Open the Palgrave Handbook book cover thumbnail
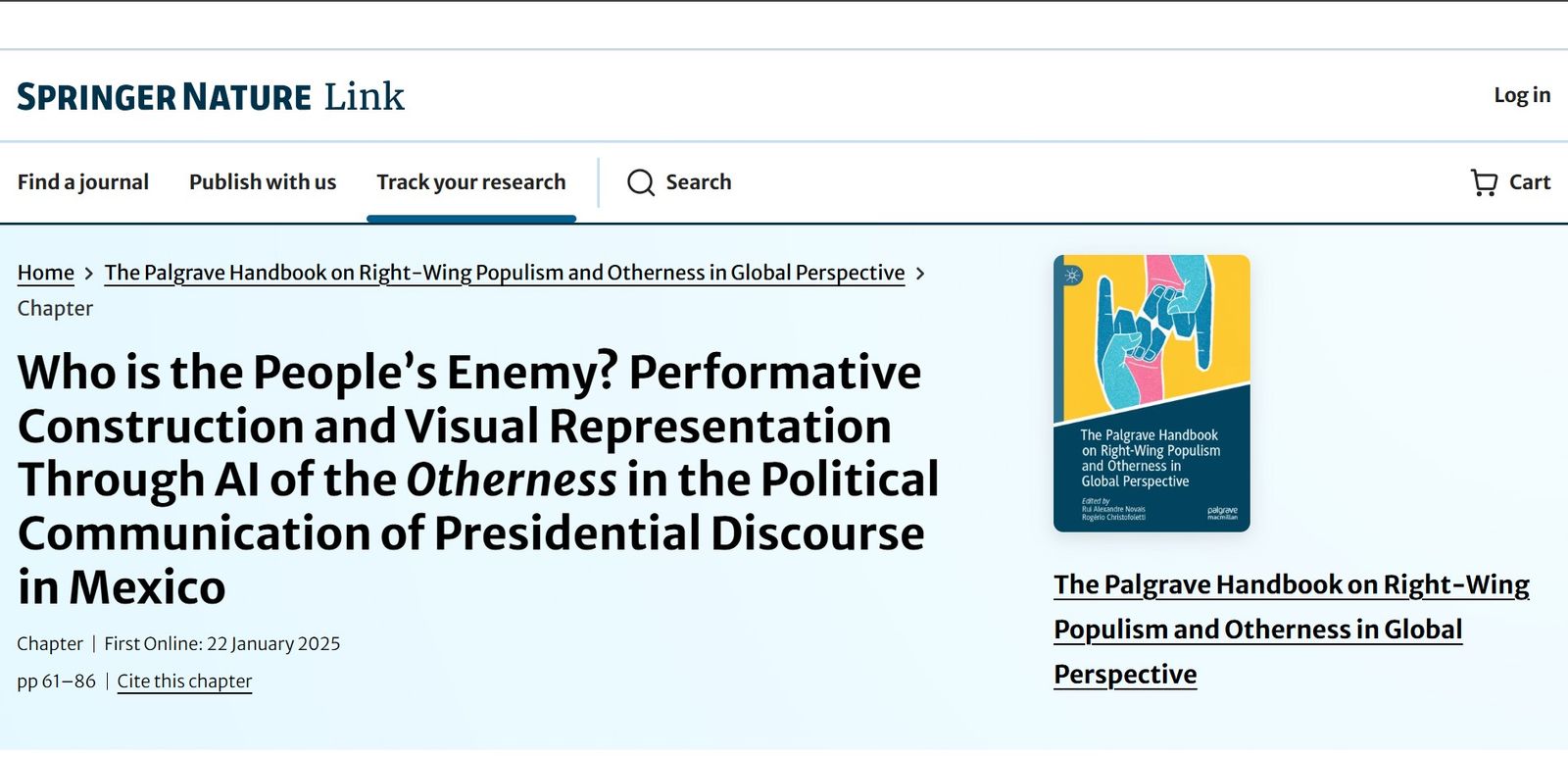 point(1151,393)
